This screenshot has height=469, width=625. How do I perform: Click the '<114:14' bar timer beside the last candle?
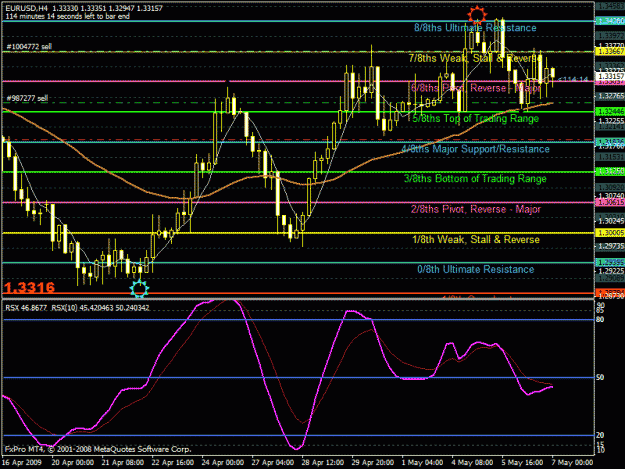click(573, 80)
